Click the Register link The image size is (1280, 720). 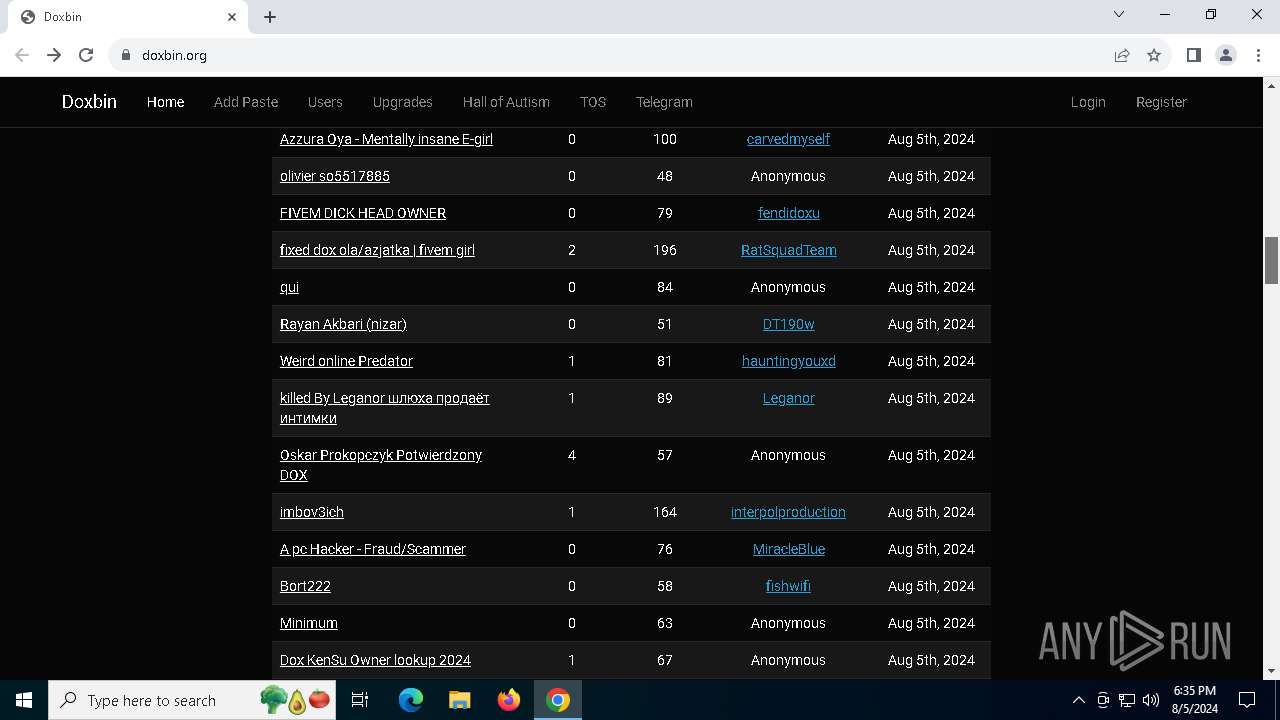[1161, 102]
